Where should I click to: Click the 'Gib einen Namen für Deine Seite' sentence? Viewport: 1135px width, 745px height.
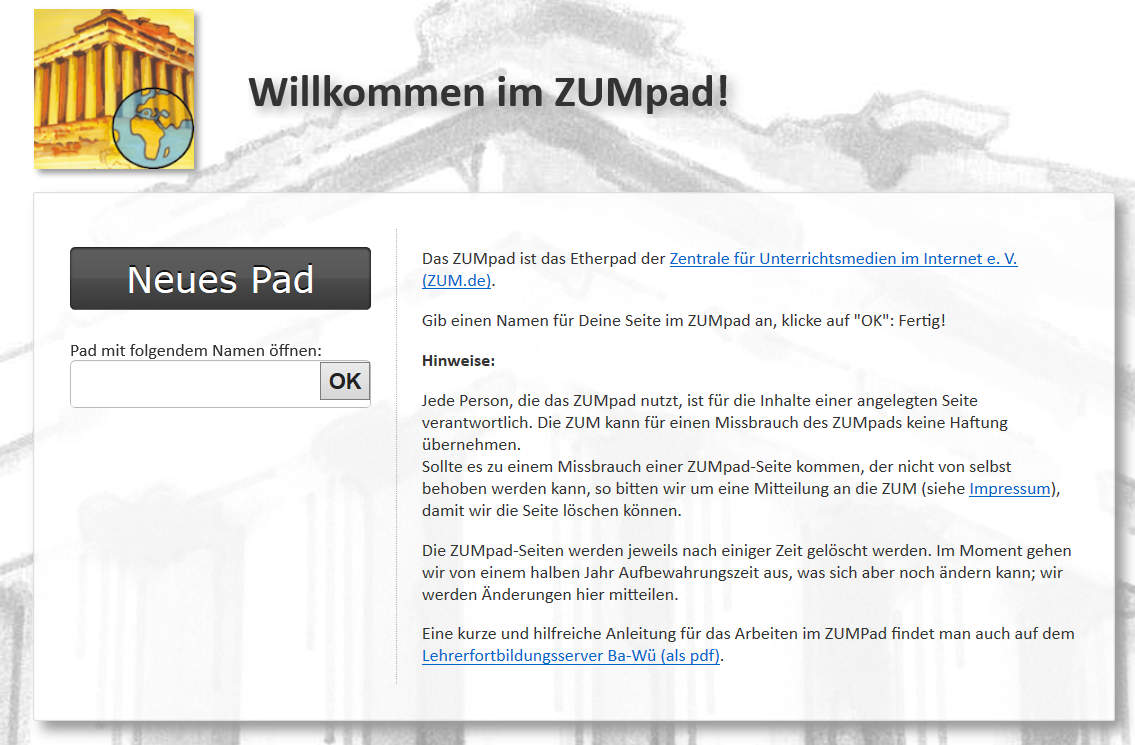click(683, 320)
